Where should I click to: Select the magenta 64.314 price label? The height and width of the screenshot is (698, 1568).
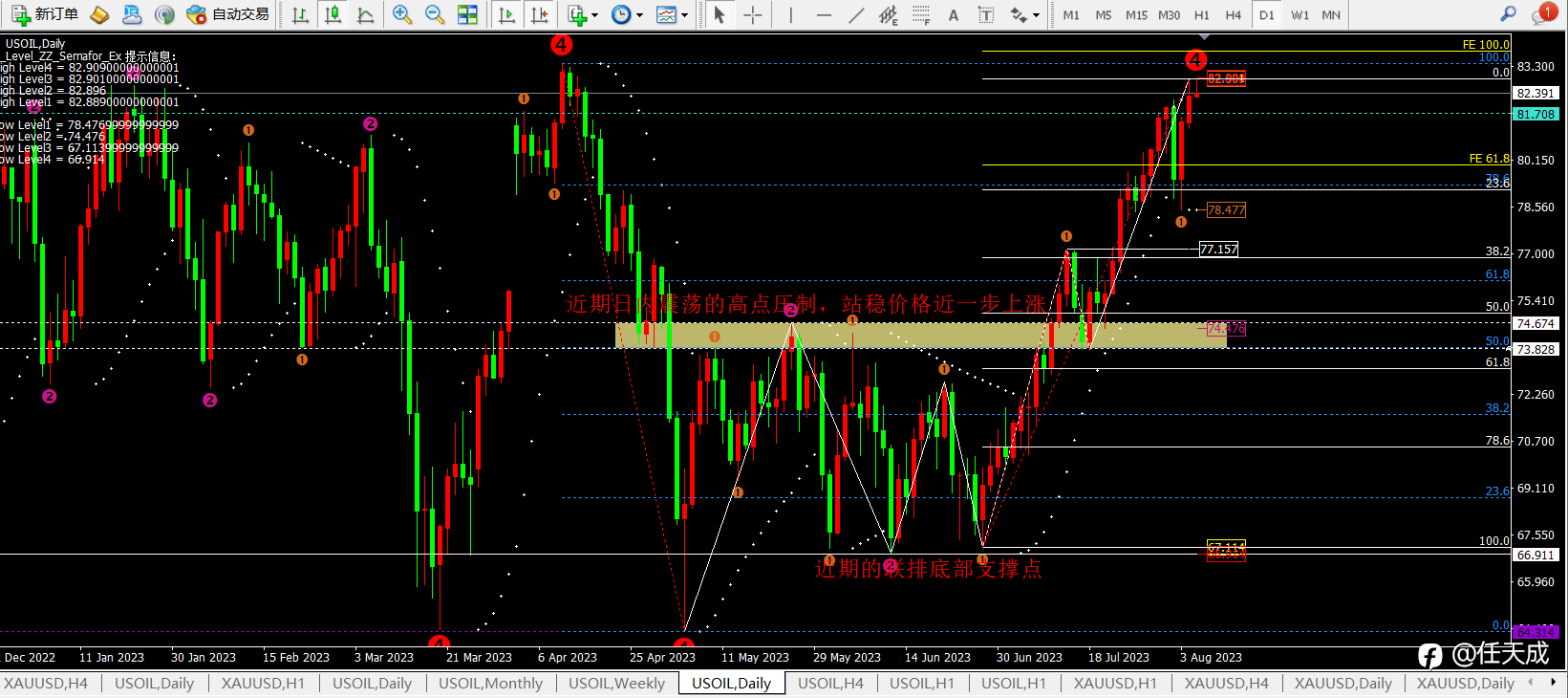tap(1536, 632)
